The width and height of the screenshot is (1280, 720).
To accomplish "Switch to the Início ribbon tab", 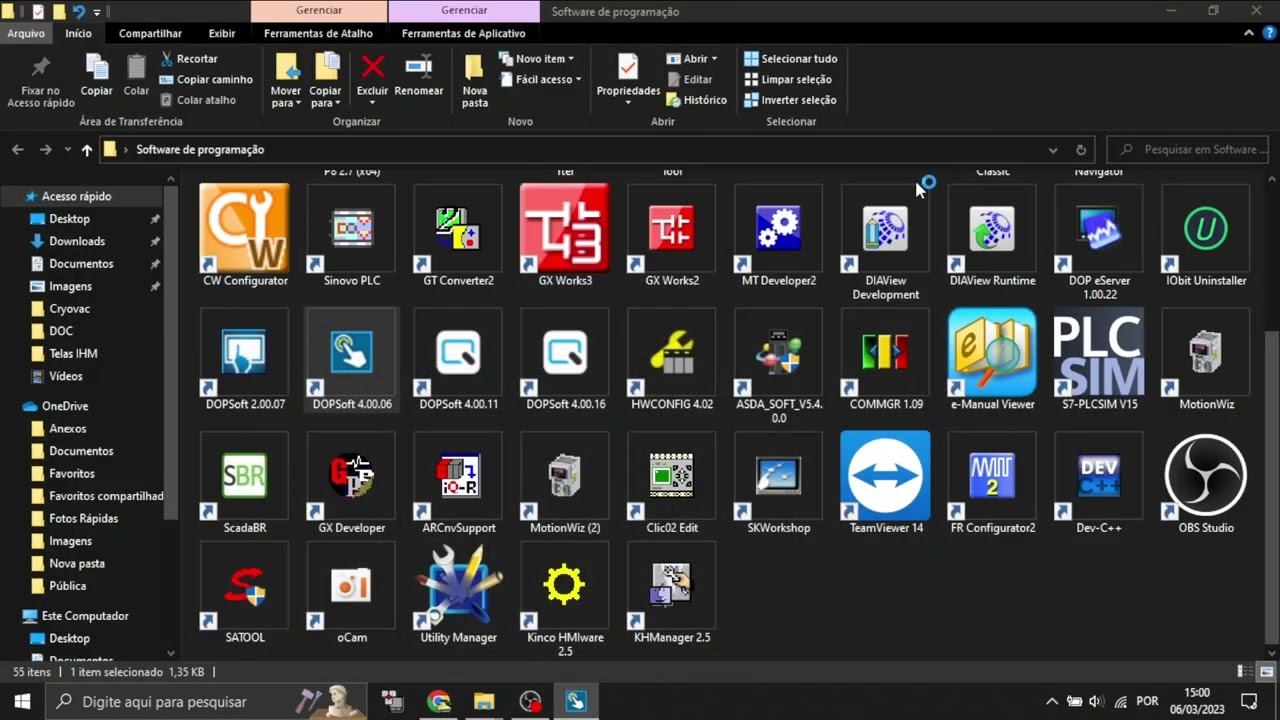I will click(78, 33).
